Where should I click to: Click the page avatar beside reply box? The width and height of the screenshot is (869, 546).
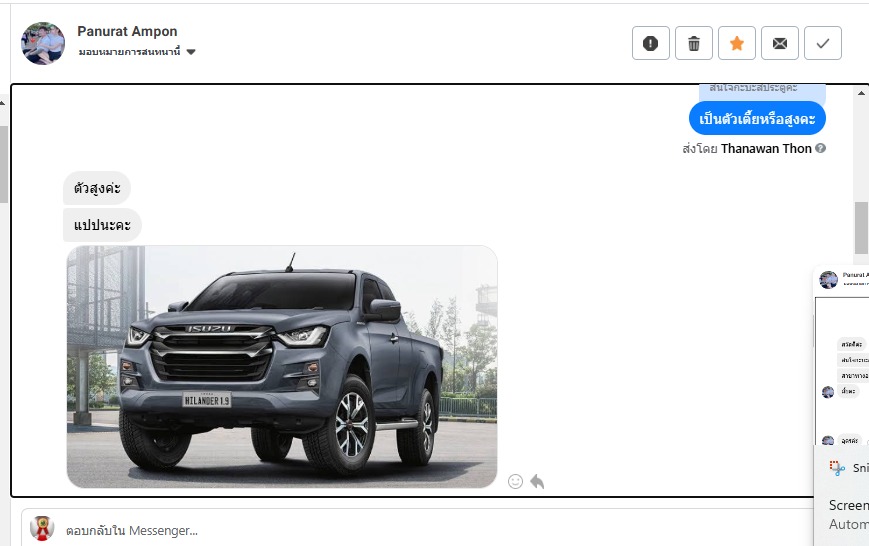[x=42, y=528]
